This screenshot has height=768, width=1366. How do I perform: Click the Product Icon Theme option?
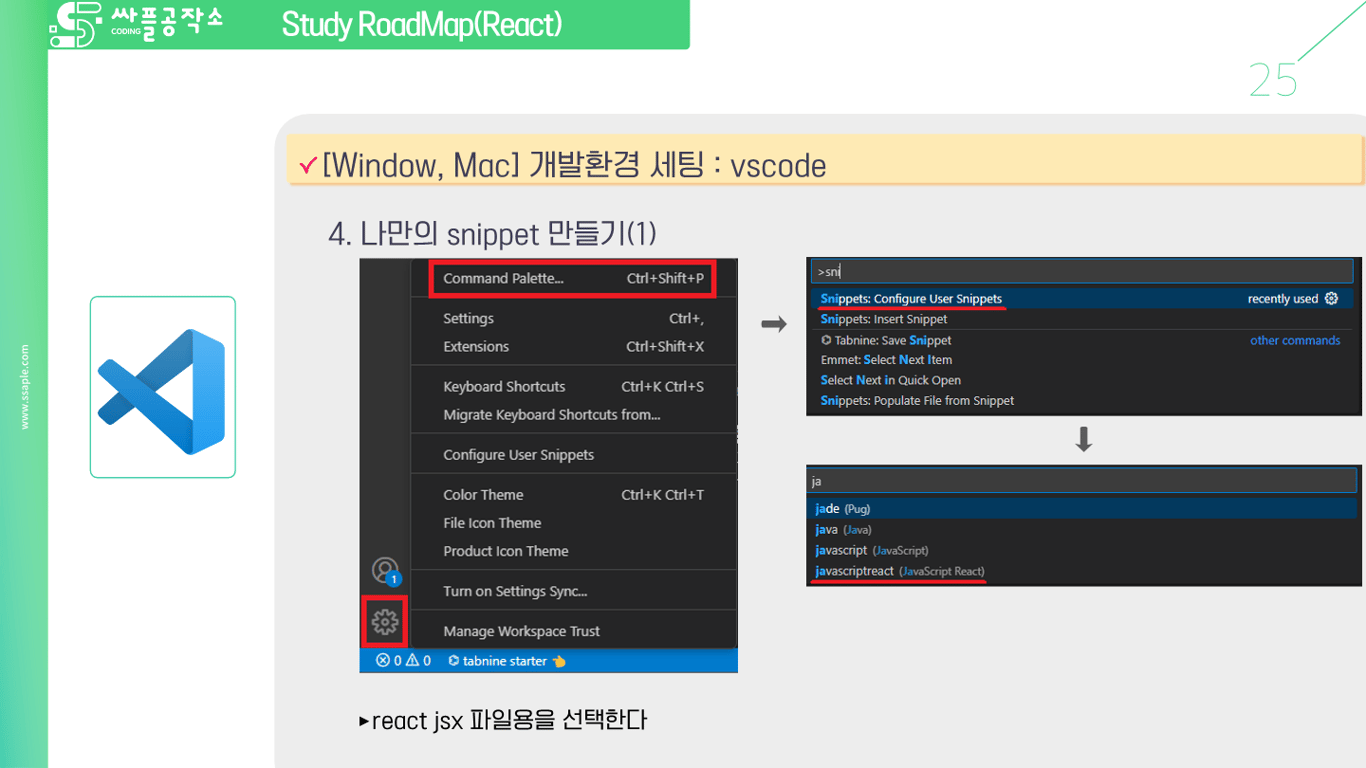506,551
